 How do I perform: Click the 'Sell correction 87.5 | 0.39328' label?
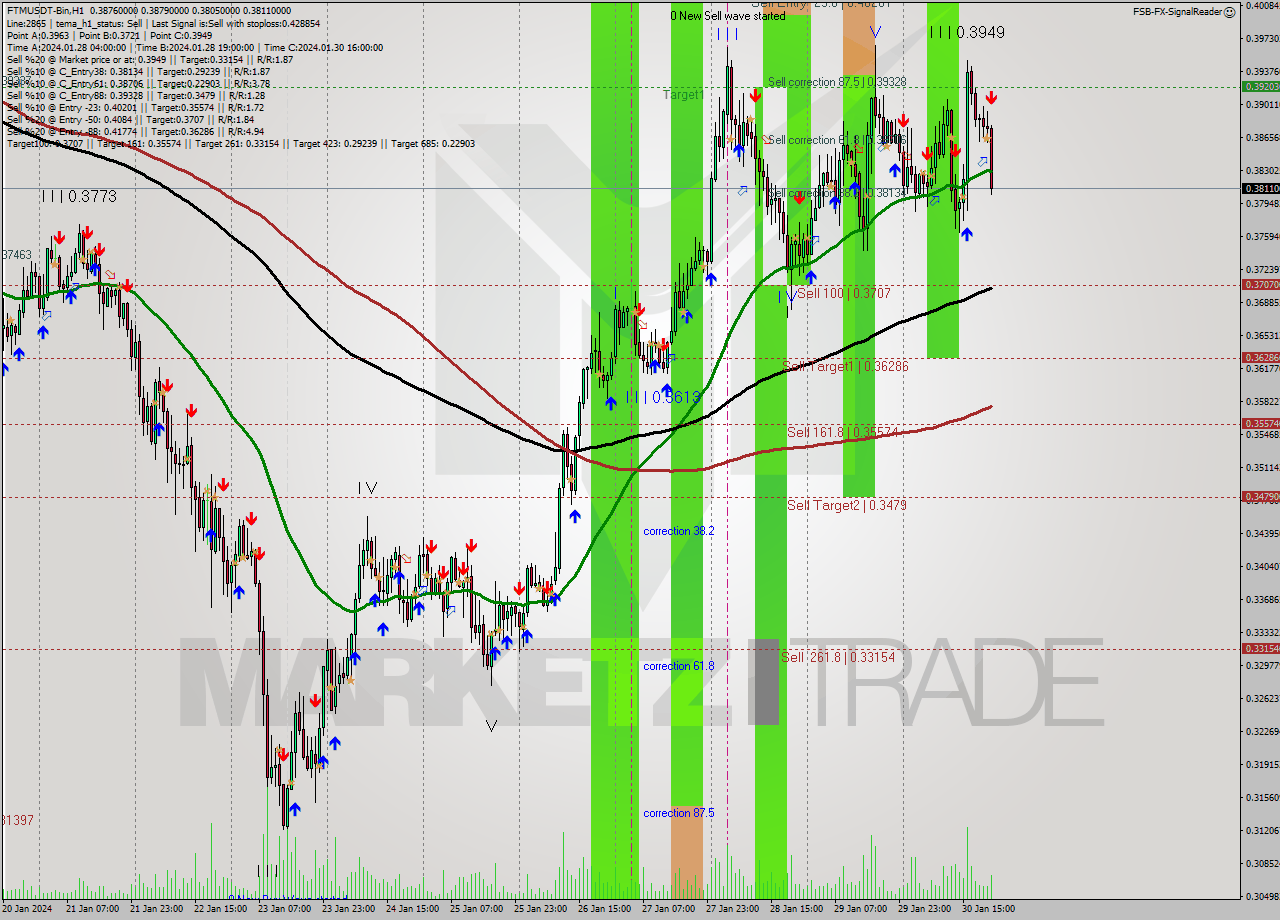tap(837, 82)
